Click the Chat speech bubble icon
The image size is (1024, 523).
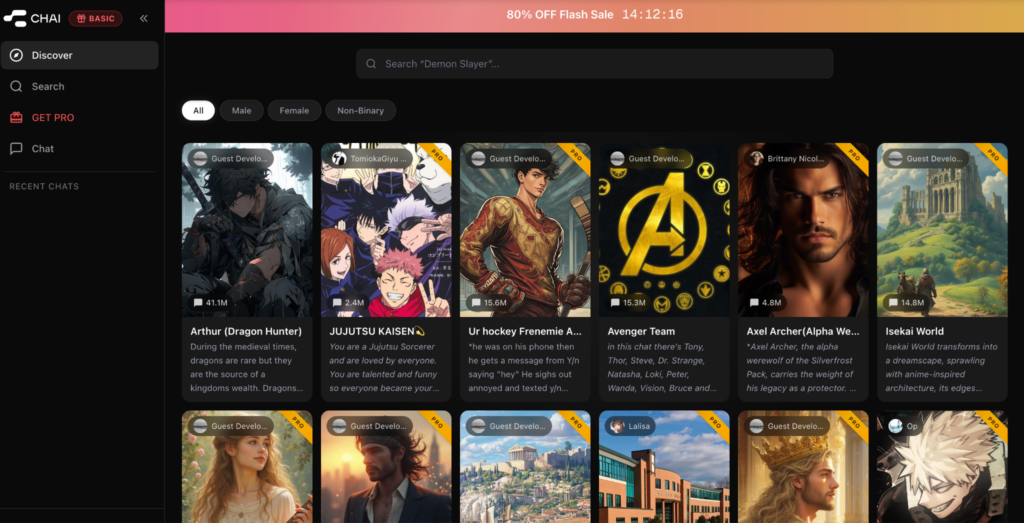pyautogui.click(x=16, y=149)
